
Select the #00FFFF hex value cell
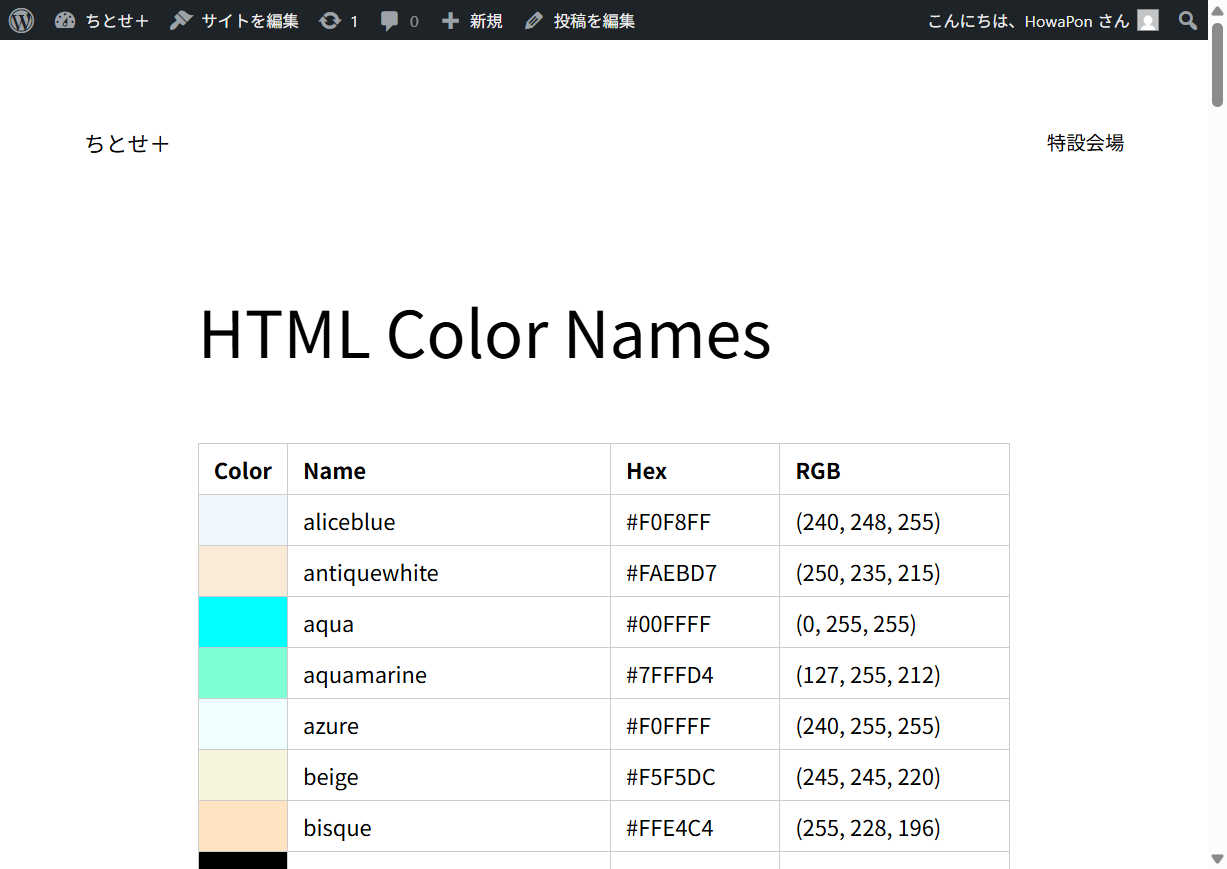pos(668,622)
